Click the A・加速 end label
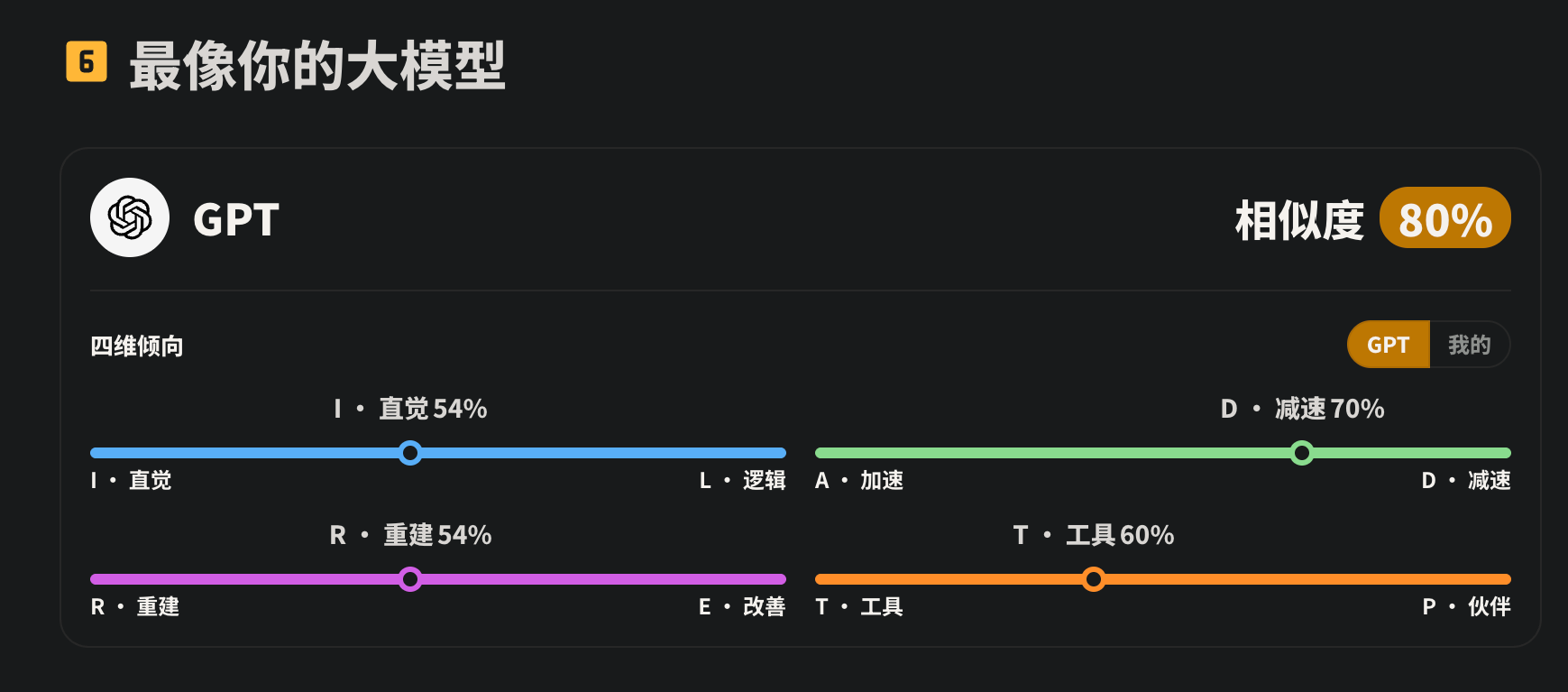This screenshot has height=692, width=1568. click(x=859, y=481)
